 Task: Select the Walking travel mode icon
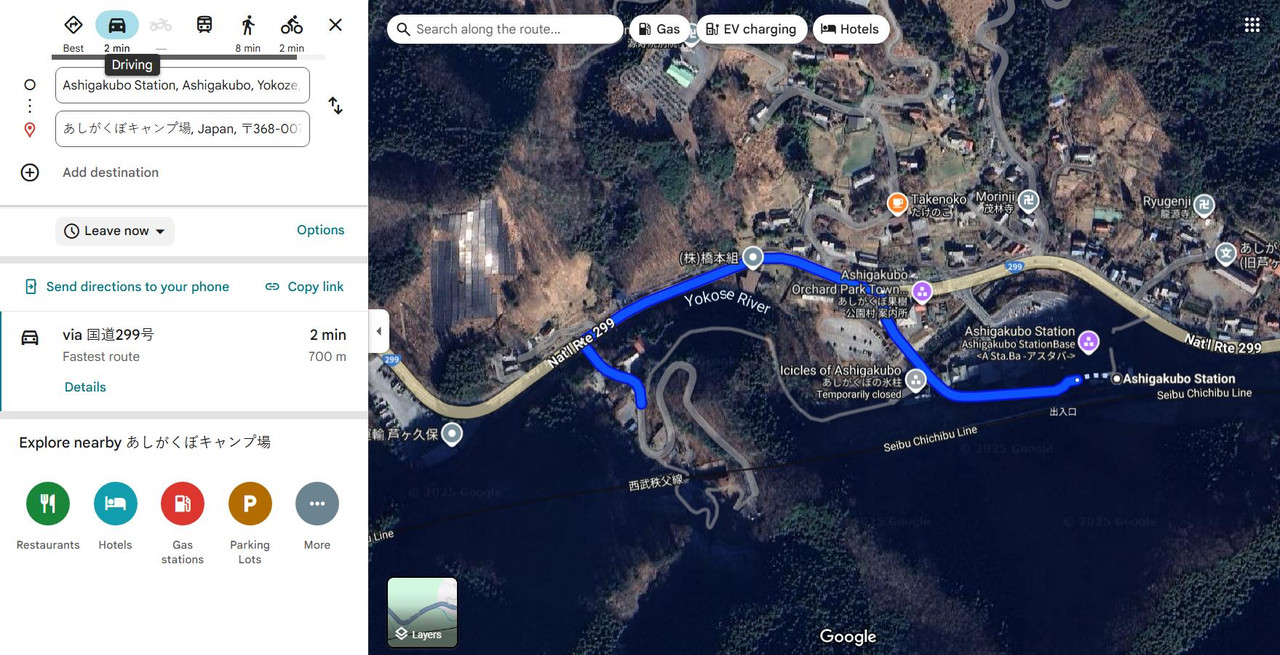[248, 26]
